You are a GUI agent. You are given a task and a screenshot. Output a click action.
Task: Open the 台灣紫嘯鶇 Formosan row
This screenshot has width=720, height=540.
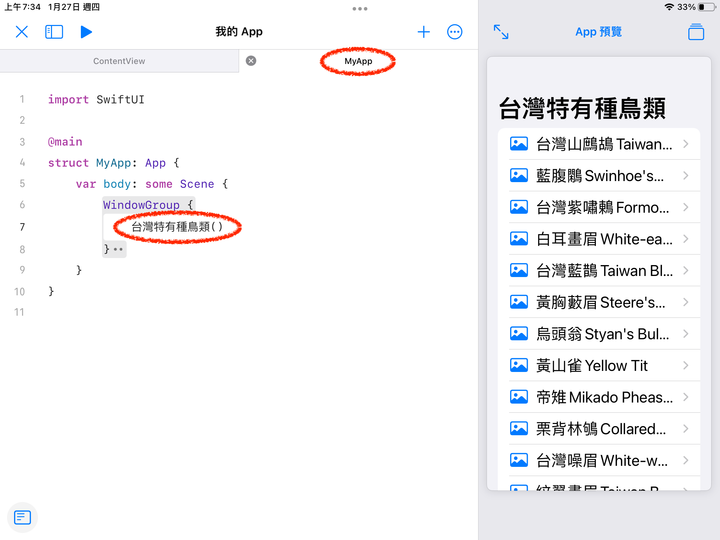(599, 208)
